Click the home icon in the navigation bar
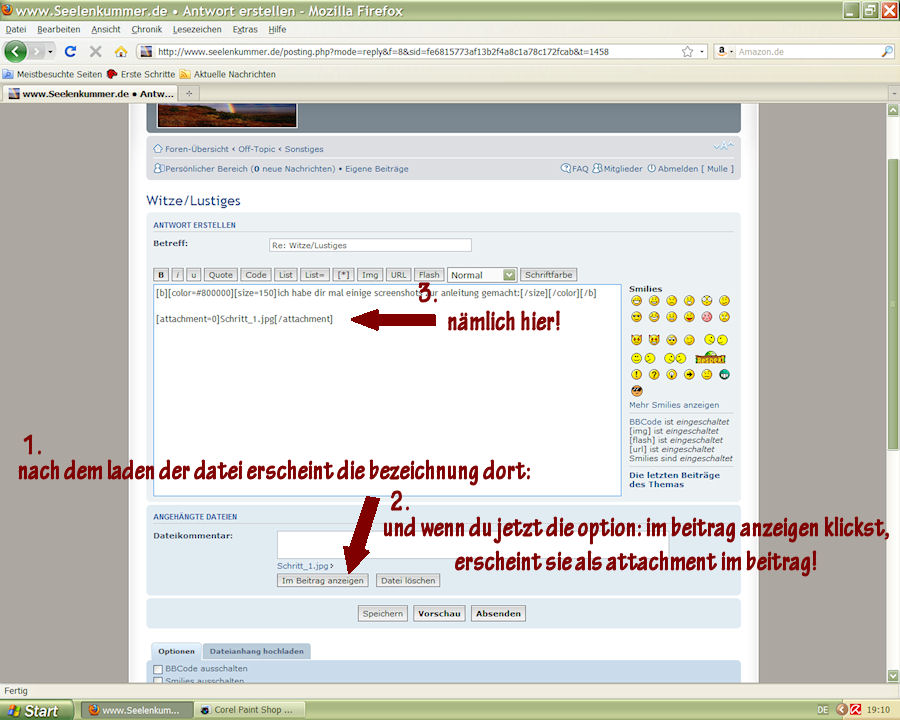This screenshot has height=720, width=900. click(x=121, y=51)
